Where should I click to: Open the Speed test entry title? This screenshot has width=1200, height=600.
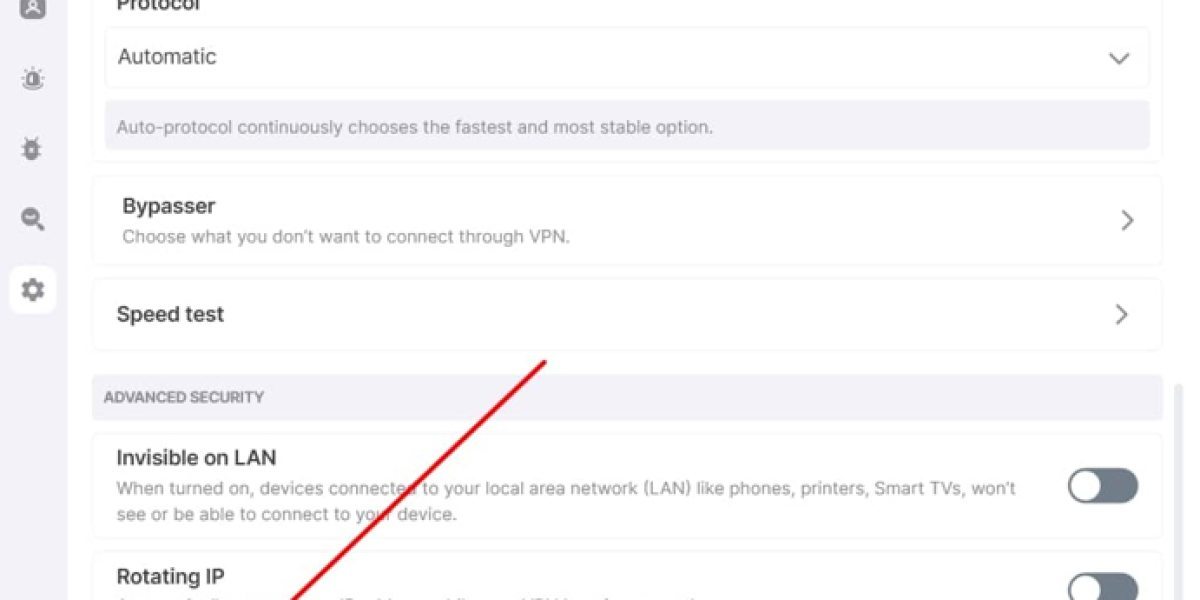click(170, 314)
